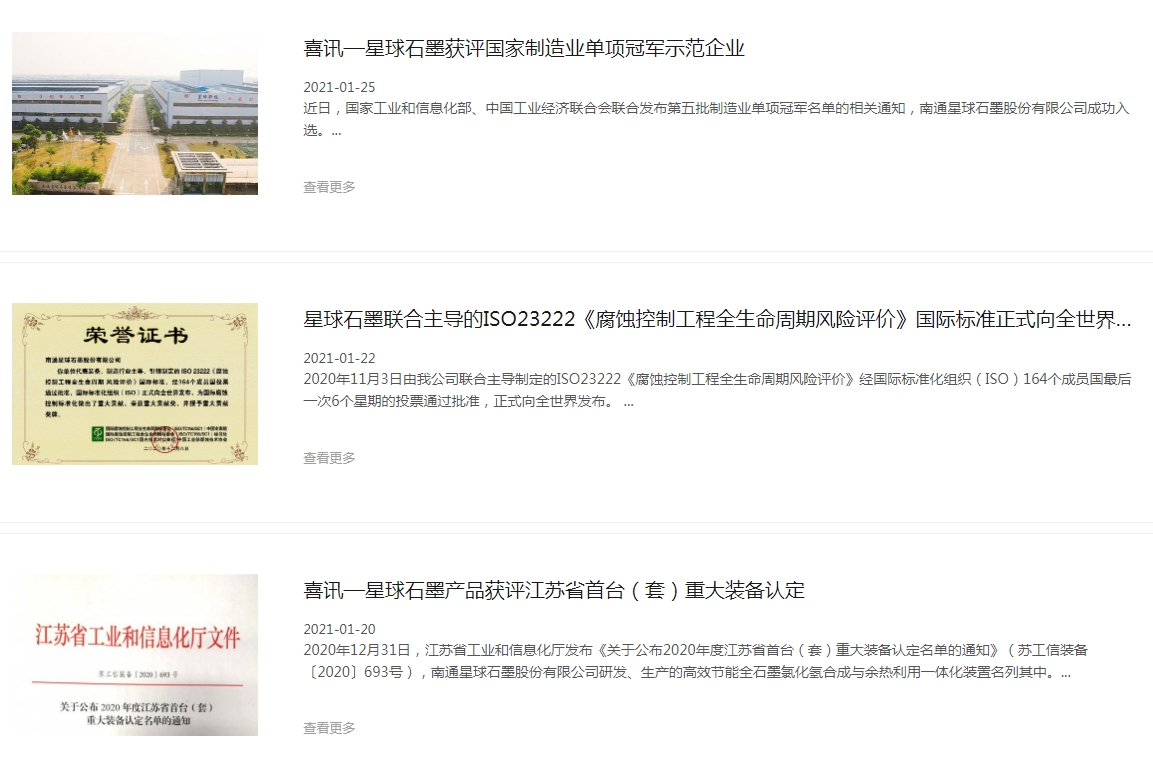Click 查看更多 under the 2021-01-22 article
This screenshot has width=1153, height=778.
click(x=329, y=457)
